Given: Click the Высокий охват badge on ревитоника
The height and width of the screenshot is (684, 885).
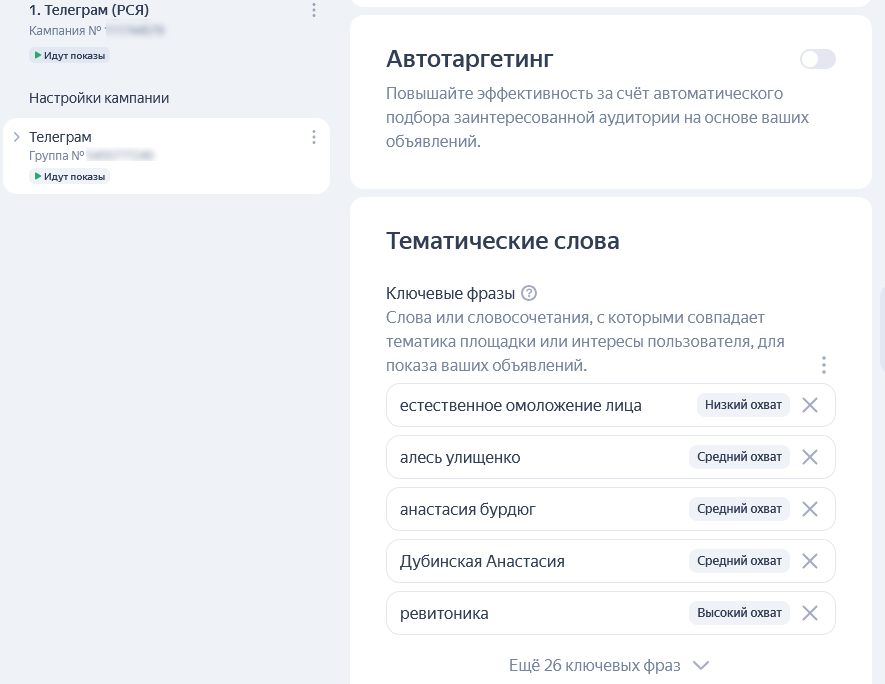Looking at the screenshot, I should point(739,613).
